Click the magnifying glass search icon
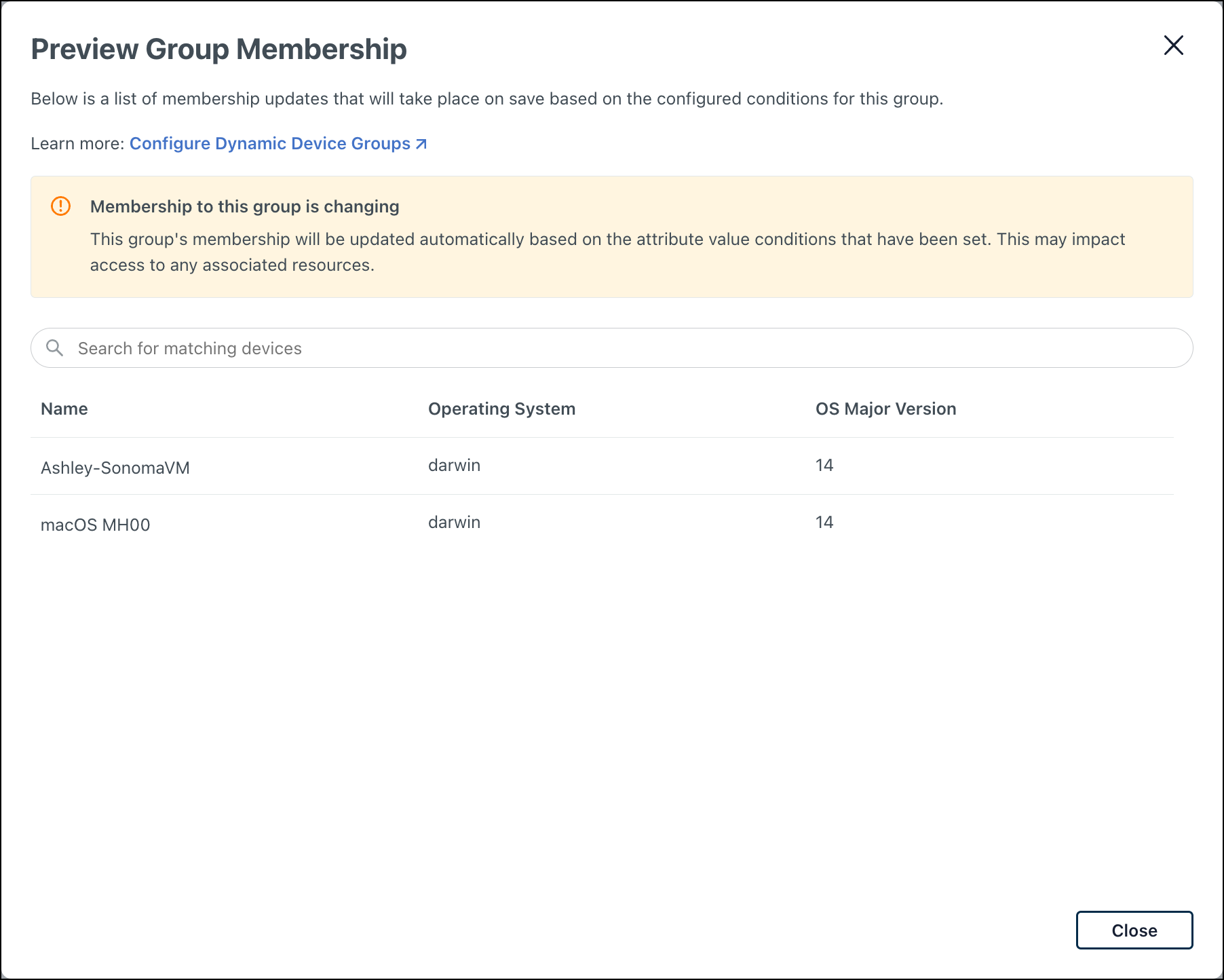The image size is (1224, 980). pos(55,347)
